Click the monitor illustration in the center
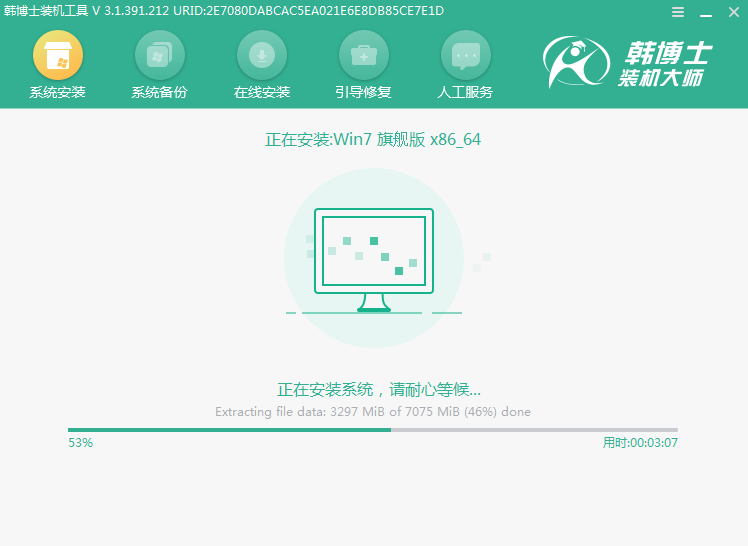The width and height of the screenshot is (748, 546). pos(373,260)
